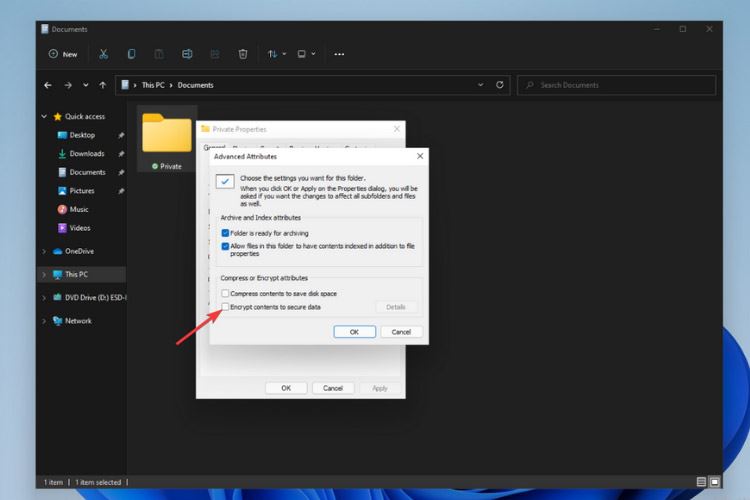Image resolution: width=750 pixels, height=500 pixels.
Task: Open the Network item in sidebar
Action: (x=78, y=321)
